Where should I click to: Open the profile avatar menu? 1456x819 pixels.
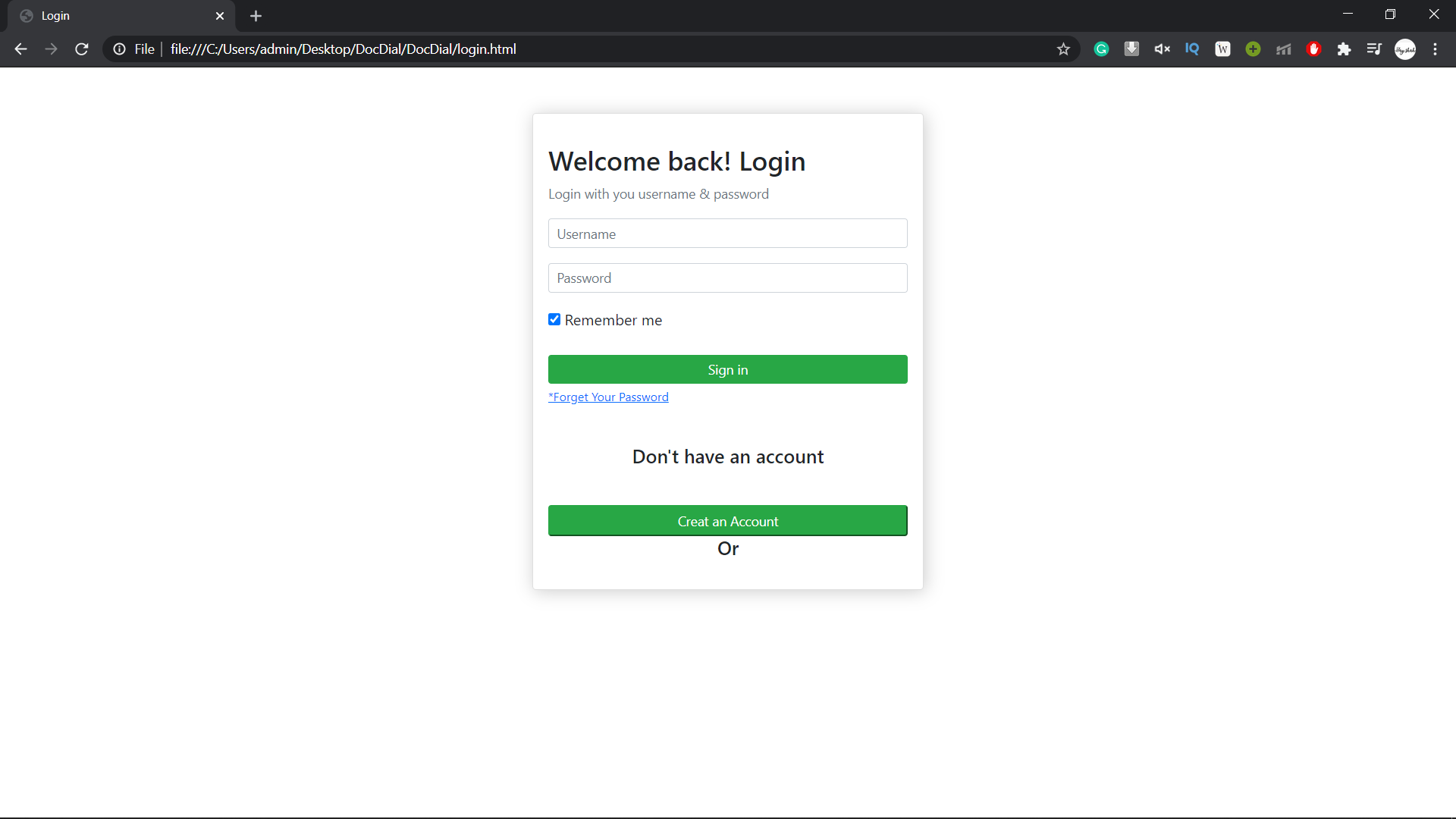1405,49
